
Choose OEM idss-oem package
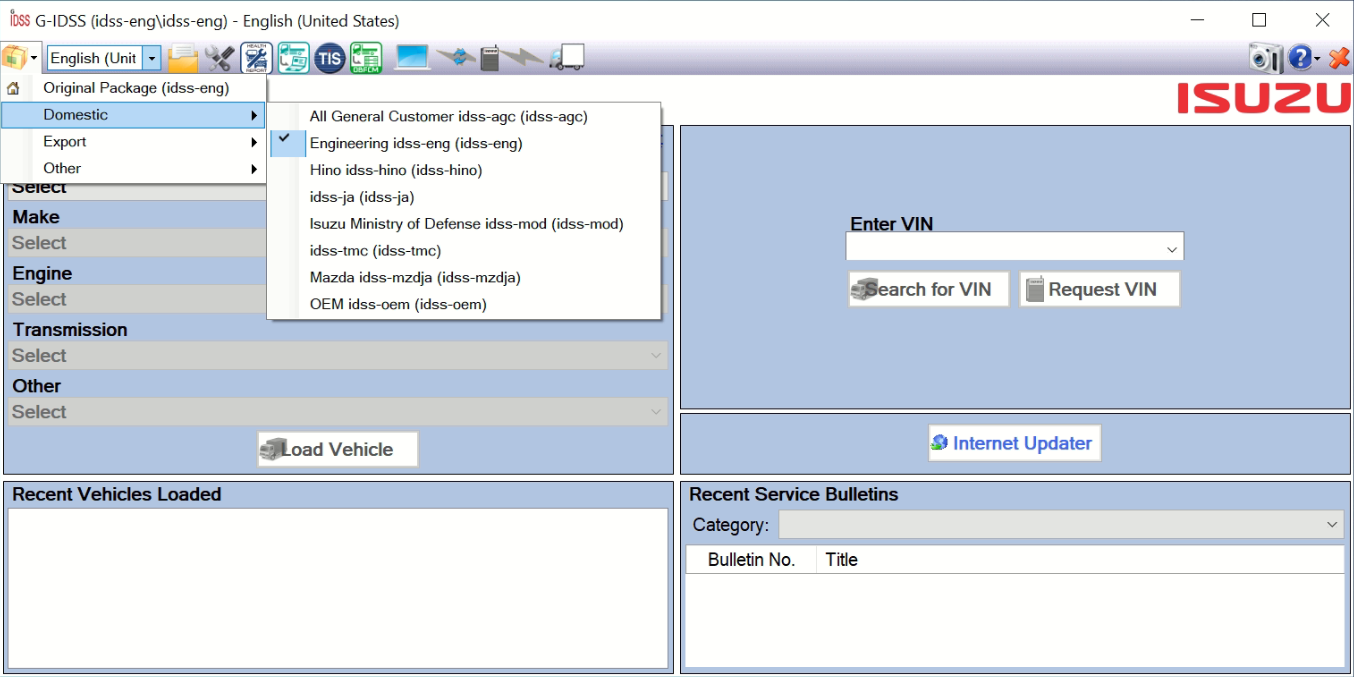pyautogui.click(x=464, y=304)
